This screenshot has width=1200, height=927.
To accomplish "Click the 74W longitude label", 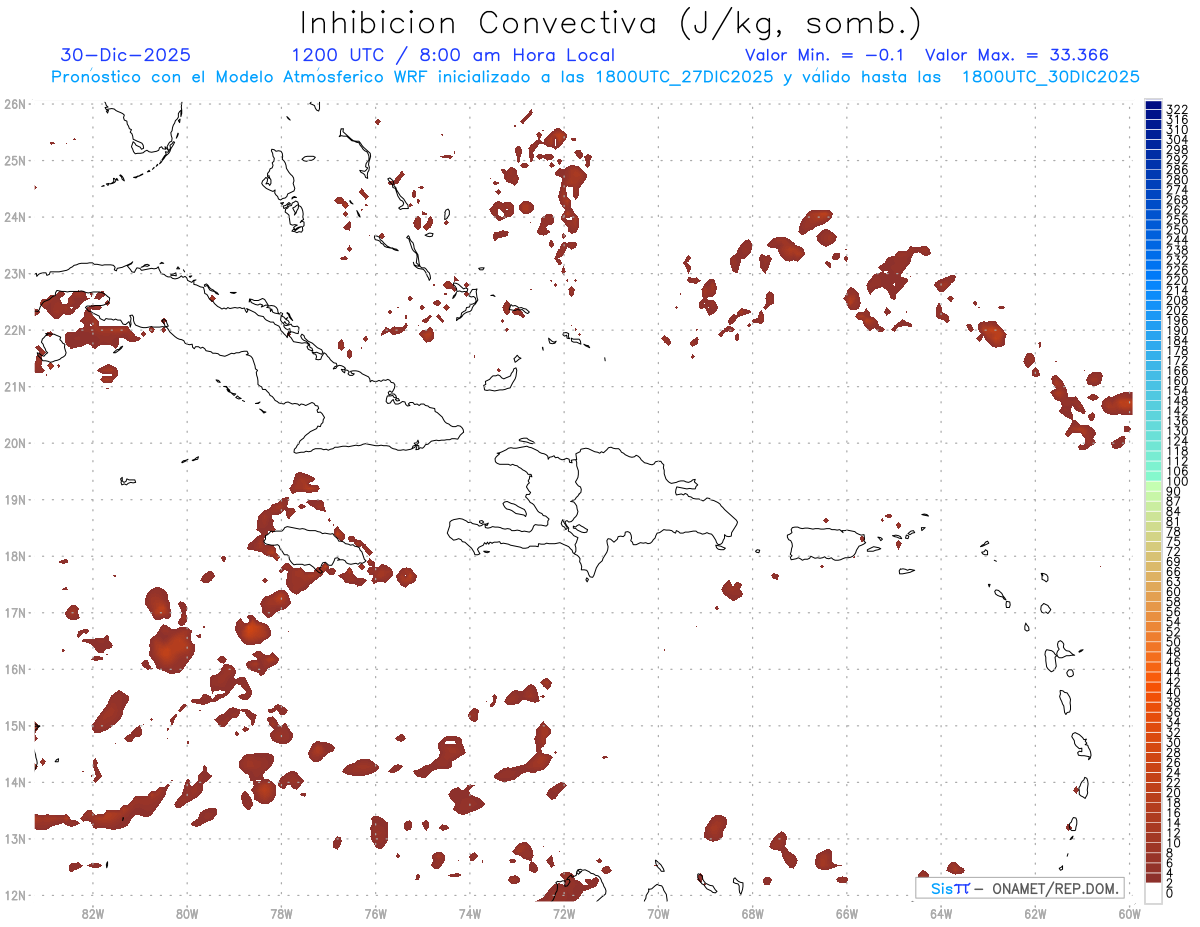I will coord(470,913).
